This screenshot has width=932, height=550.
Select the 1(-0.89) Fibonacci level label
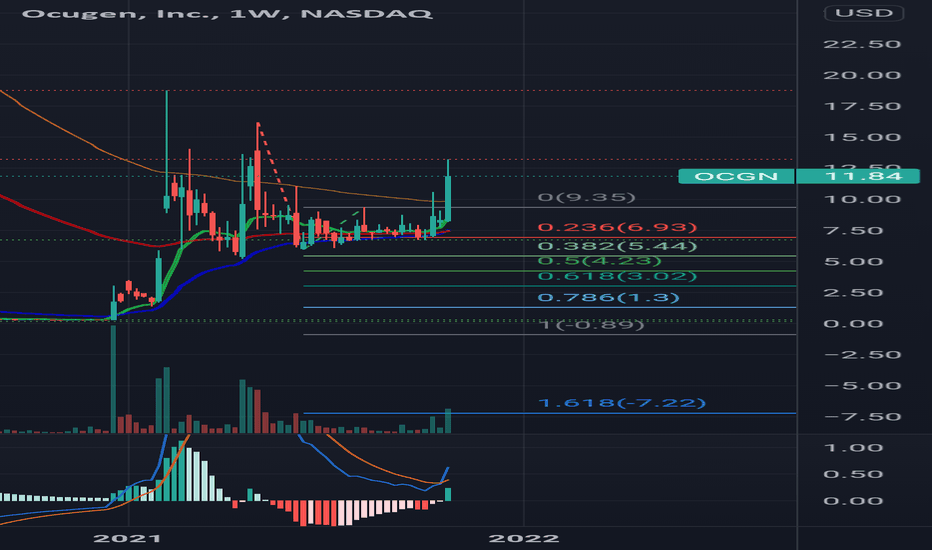[x=591, y=325]
